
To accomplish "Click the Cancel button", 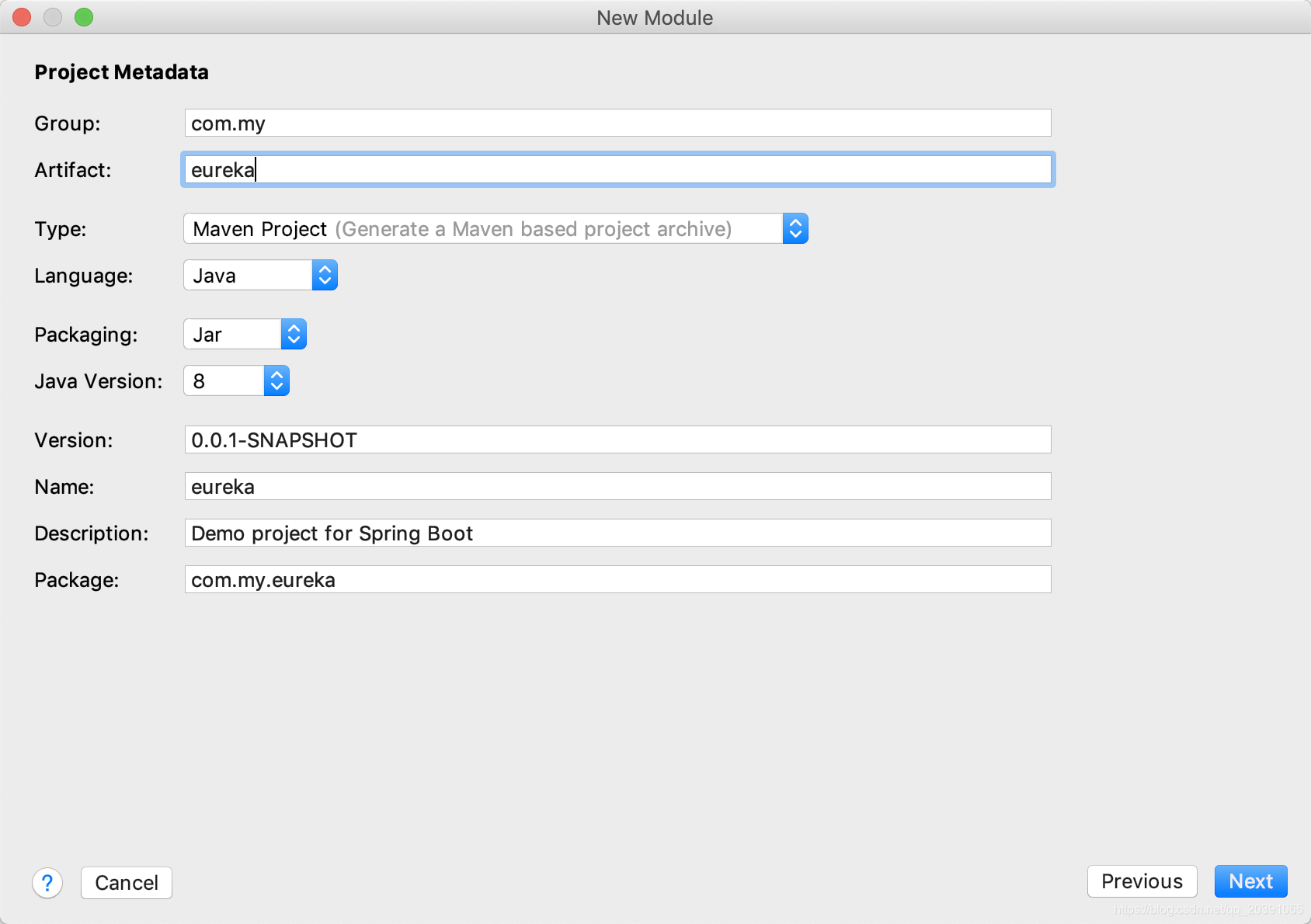I will point(127,883).
